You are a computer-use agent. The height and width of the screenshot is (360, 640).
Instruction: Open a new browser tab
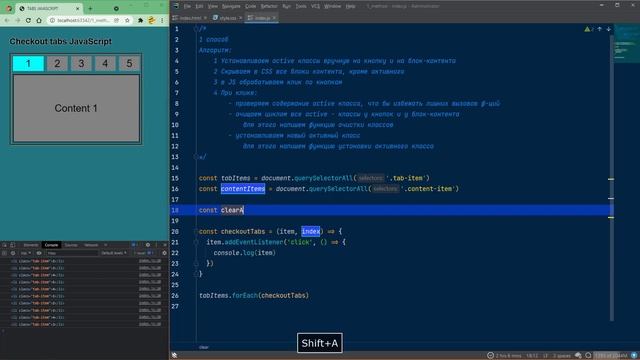tap(90, 8)
